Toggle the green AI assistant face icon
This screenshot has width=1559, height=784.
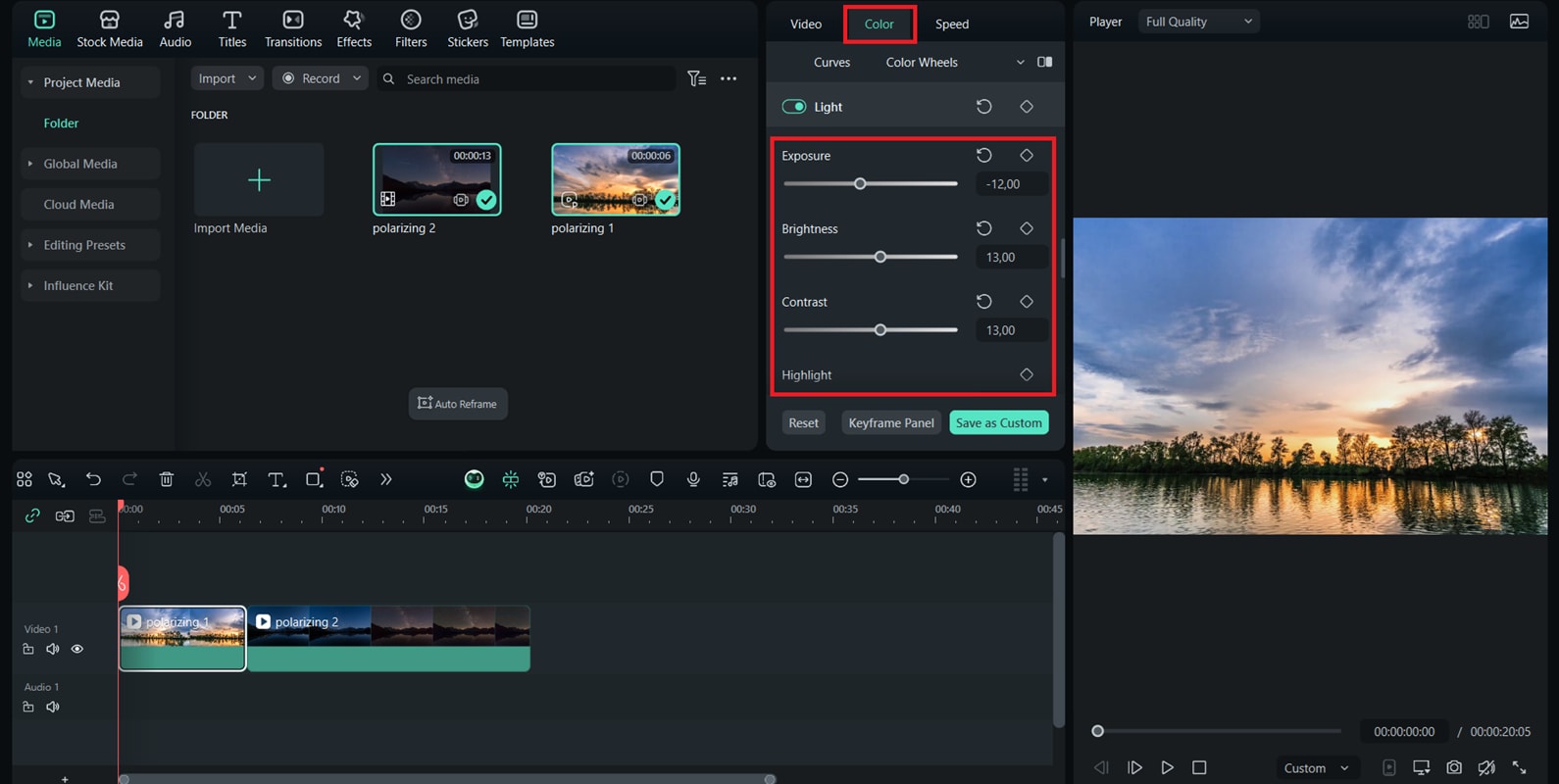[x=475, y=479]
